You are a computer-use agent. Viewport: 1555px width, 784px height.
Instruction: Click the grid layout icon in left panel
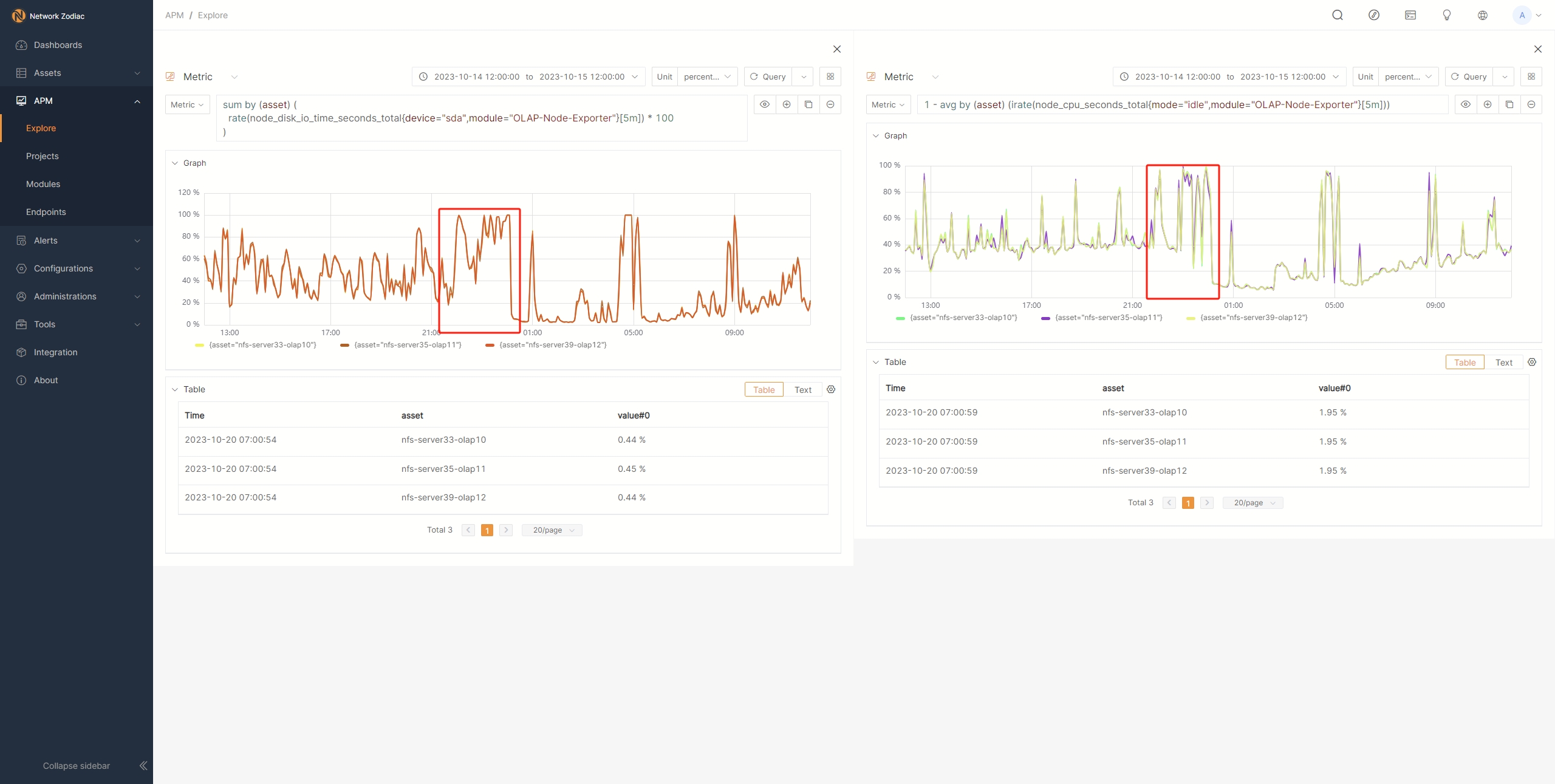coord(830,77)
